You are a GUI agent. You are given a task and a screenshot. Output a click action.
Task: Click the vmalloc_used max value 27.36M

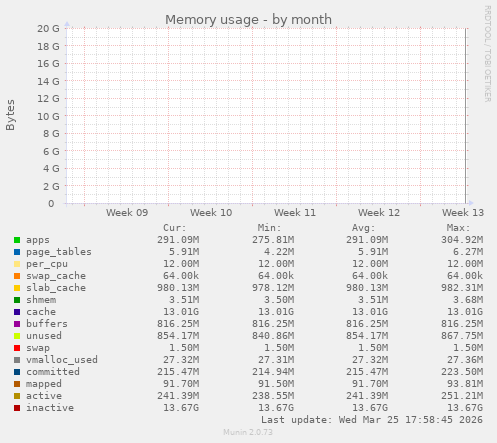point(465,360)
